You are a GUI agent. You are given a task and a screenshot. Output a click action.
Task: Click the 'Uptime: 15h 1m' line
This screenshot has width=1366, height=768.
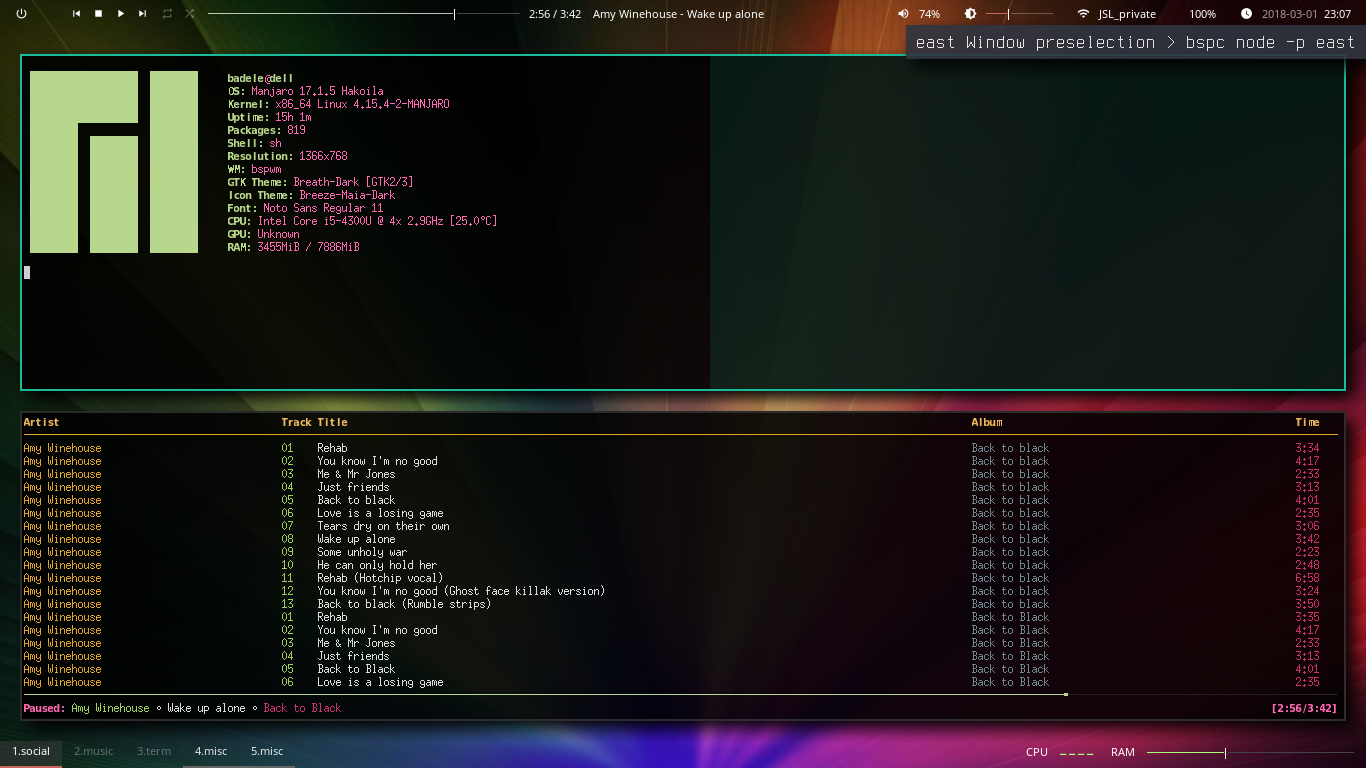click(269, 117)
